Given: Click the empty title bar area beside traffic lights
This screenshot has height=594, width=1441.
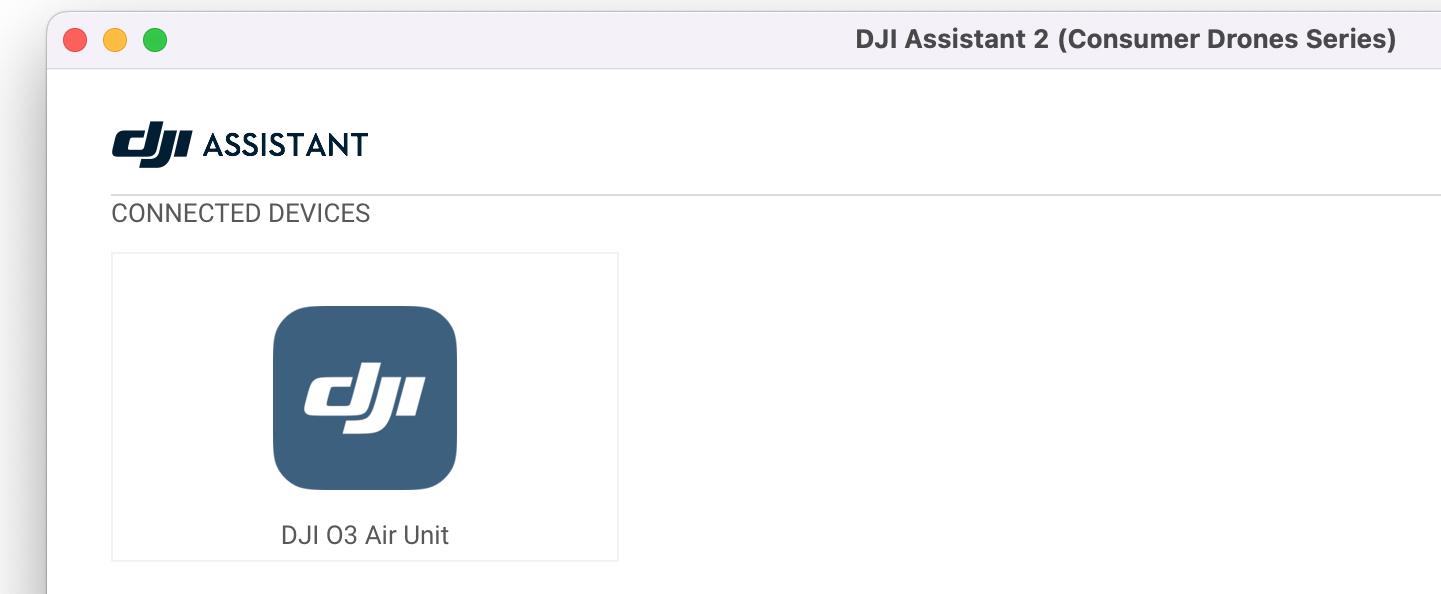Looking at the screenshot, I should tap(500, 40).
